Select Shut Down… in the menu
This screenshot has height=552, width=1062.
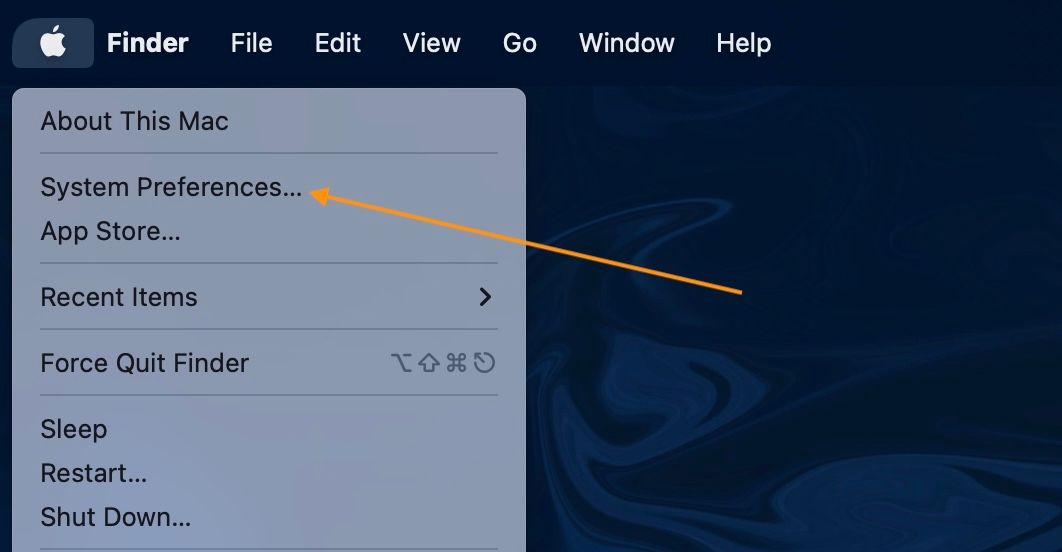[x=116, y=517]
